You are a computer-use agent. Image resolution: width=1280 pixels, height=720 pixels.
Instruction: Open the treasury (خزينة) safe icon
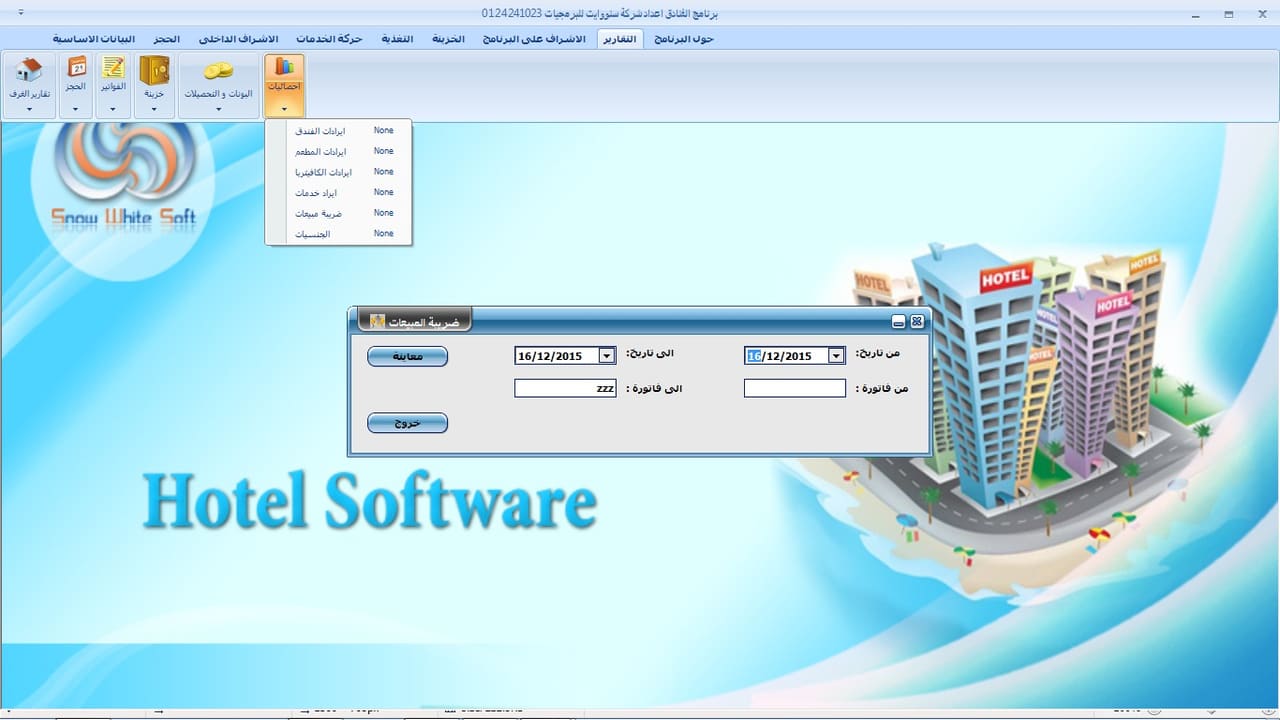(154, 70)
